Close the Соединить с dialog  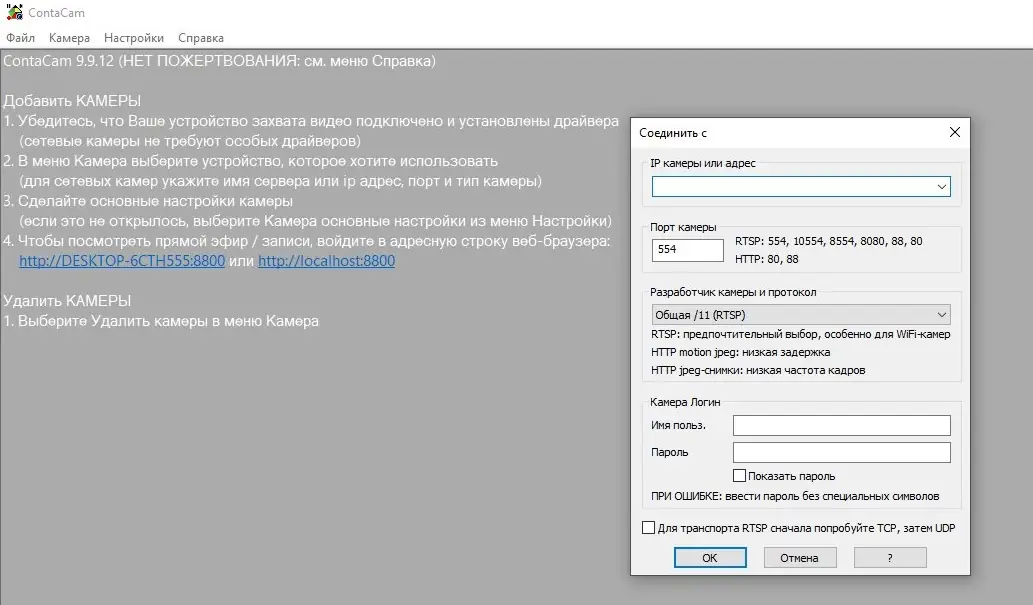point(954,132)
